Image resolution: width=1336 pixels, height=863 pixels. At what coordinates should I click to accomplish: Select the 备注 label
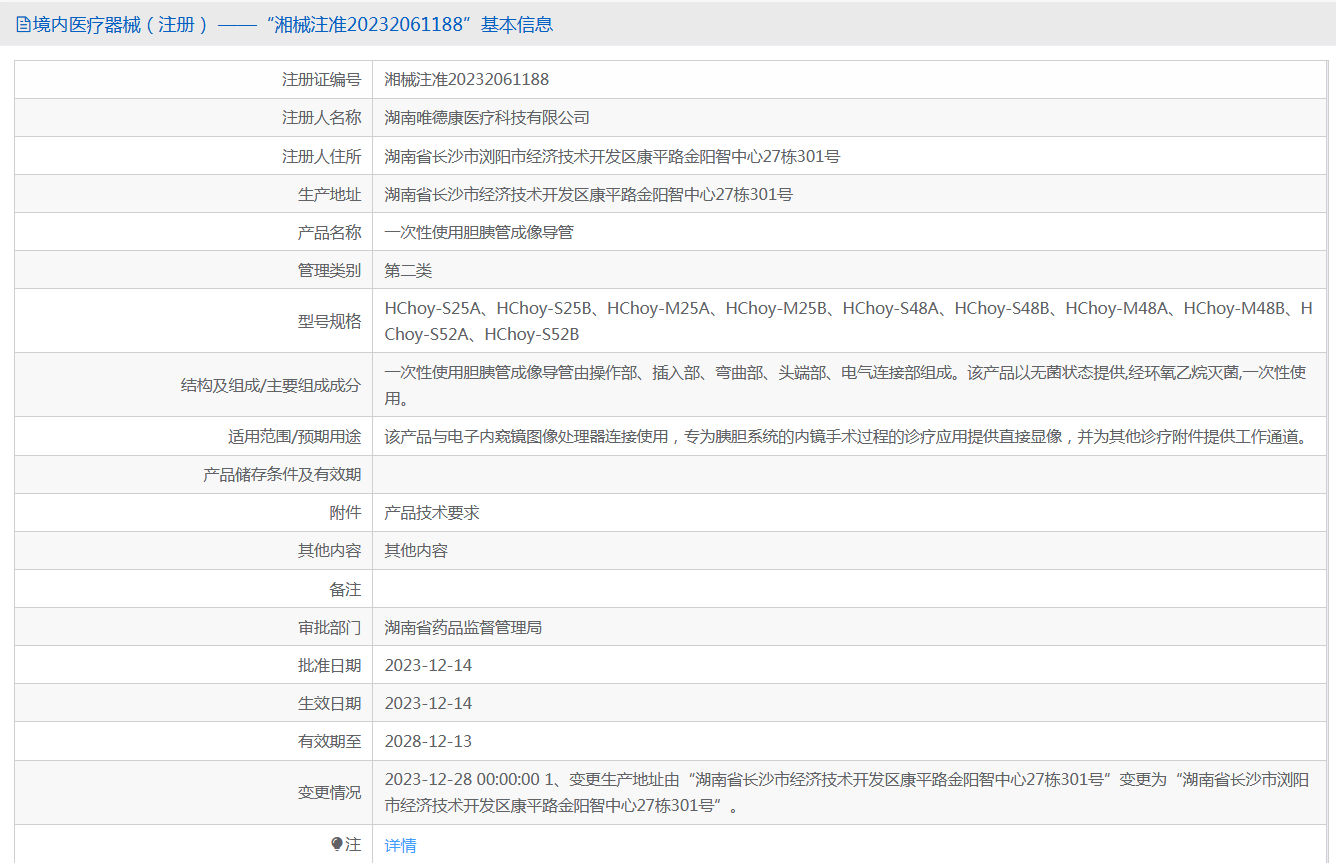[346, 590]
